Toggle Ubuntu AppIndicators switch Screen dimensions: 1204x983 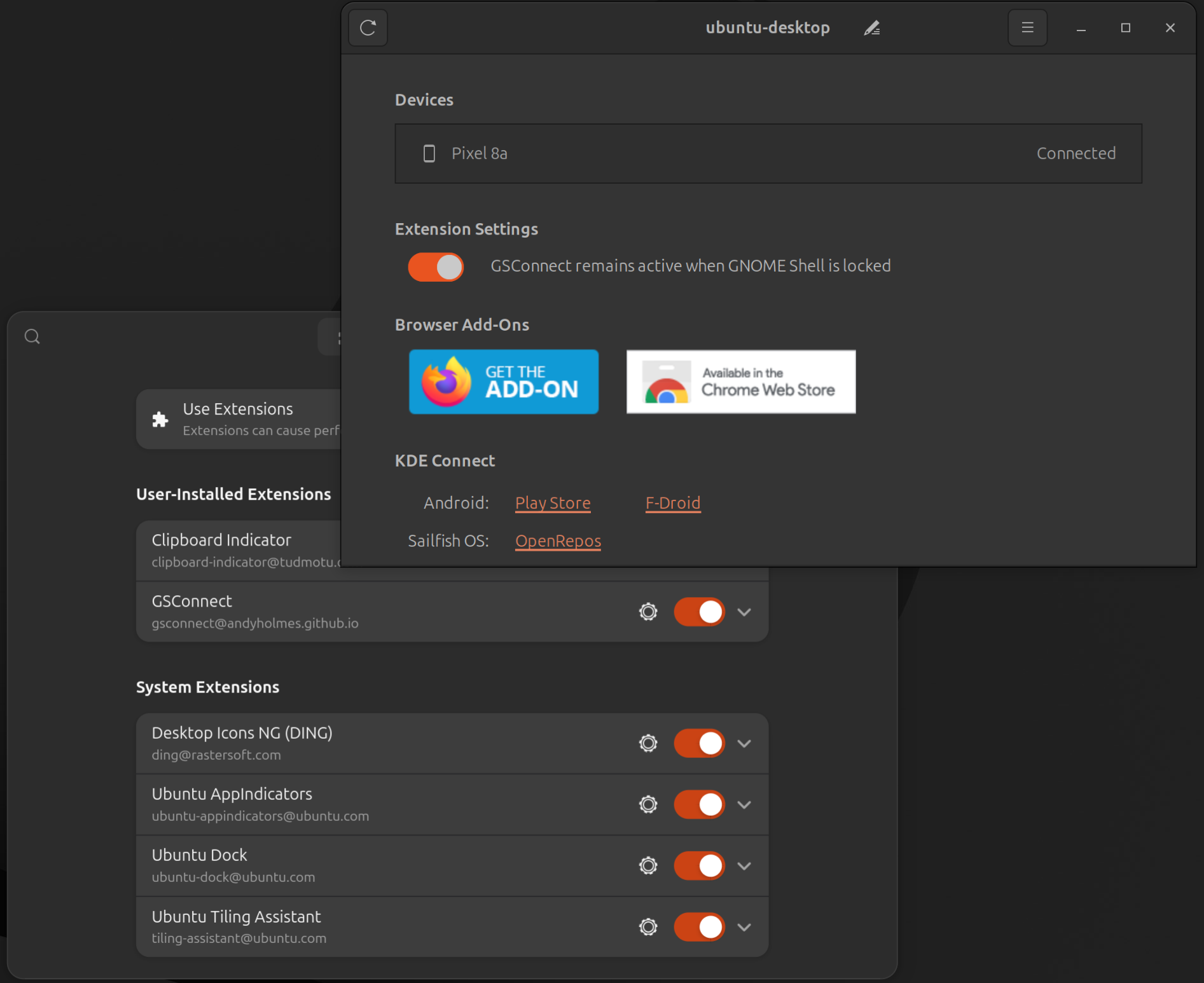coord(699,804)
